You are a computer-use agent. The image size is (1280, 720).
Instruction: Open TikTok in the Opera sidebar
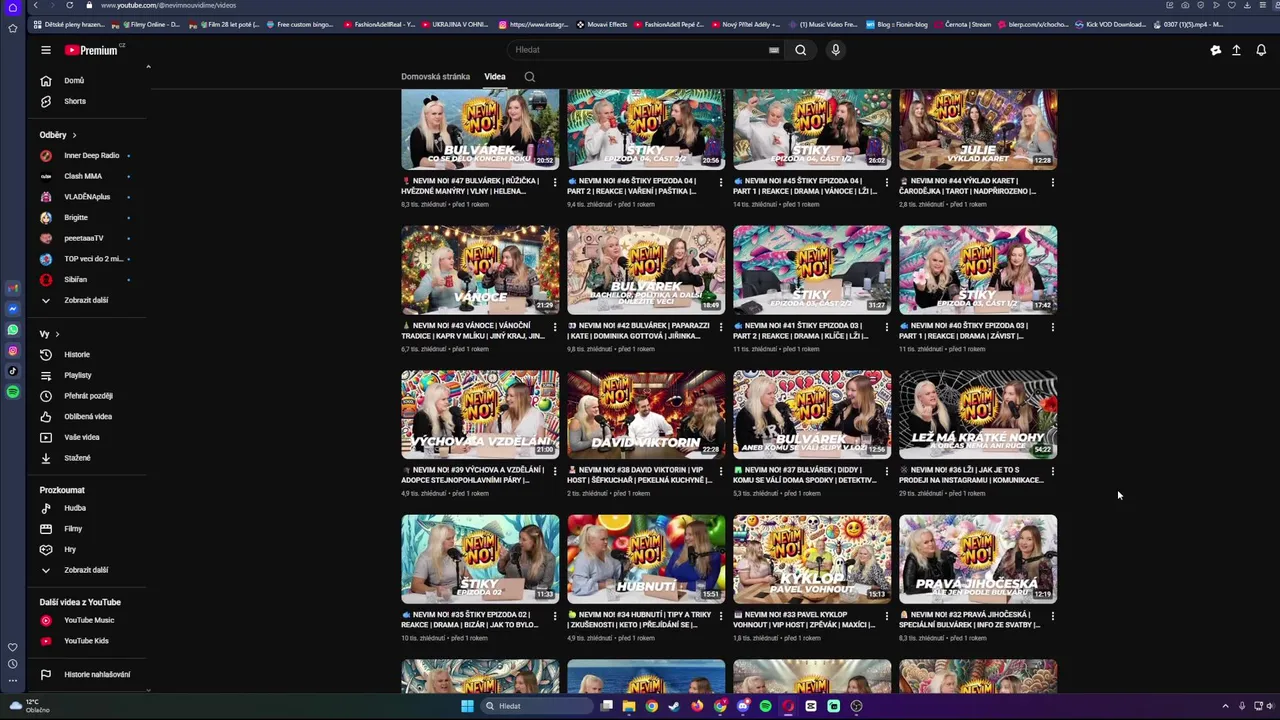coord(13,371)
